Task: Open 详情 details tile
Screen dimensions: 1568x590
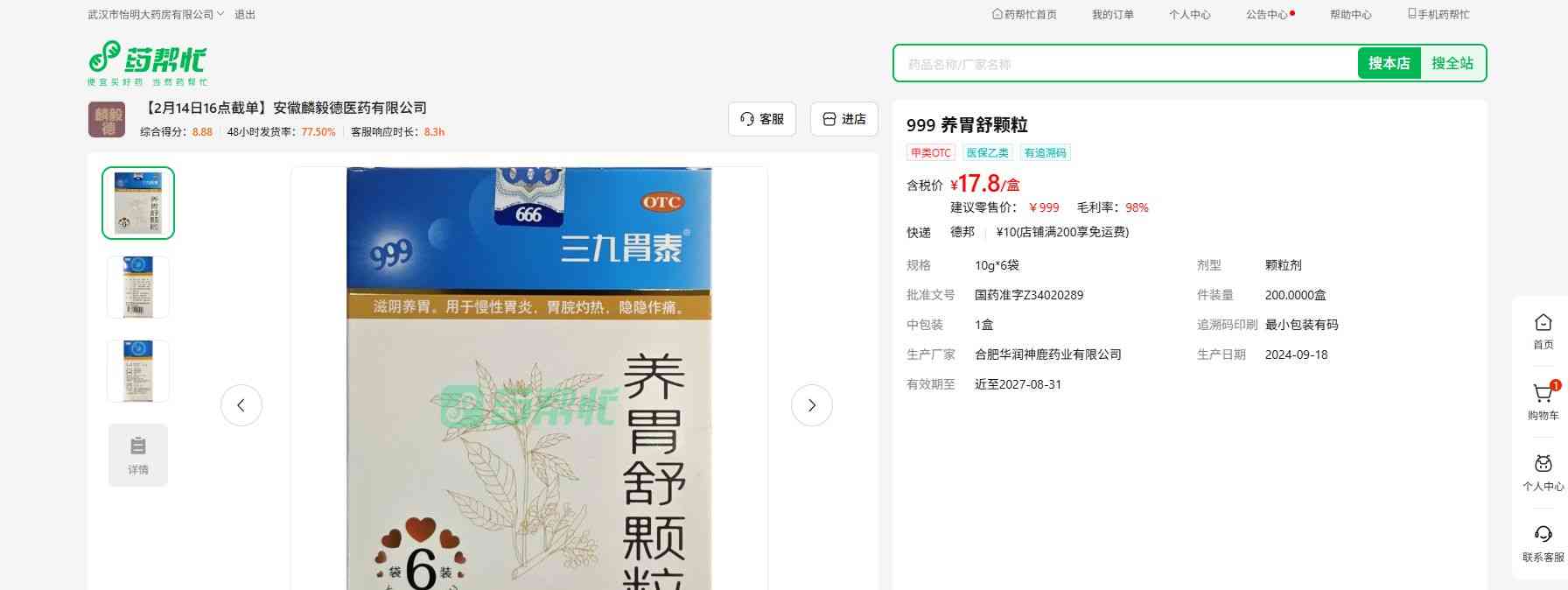Action: [x=138, y=455]
